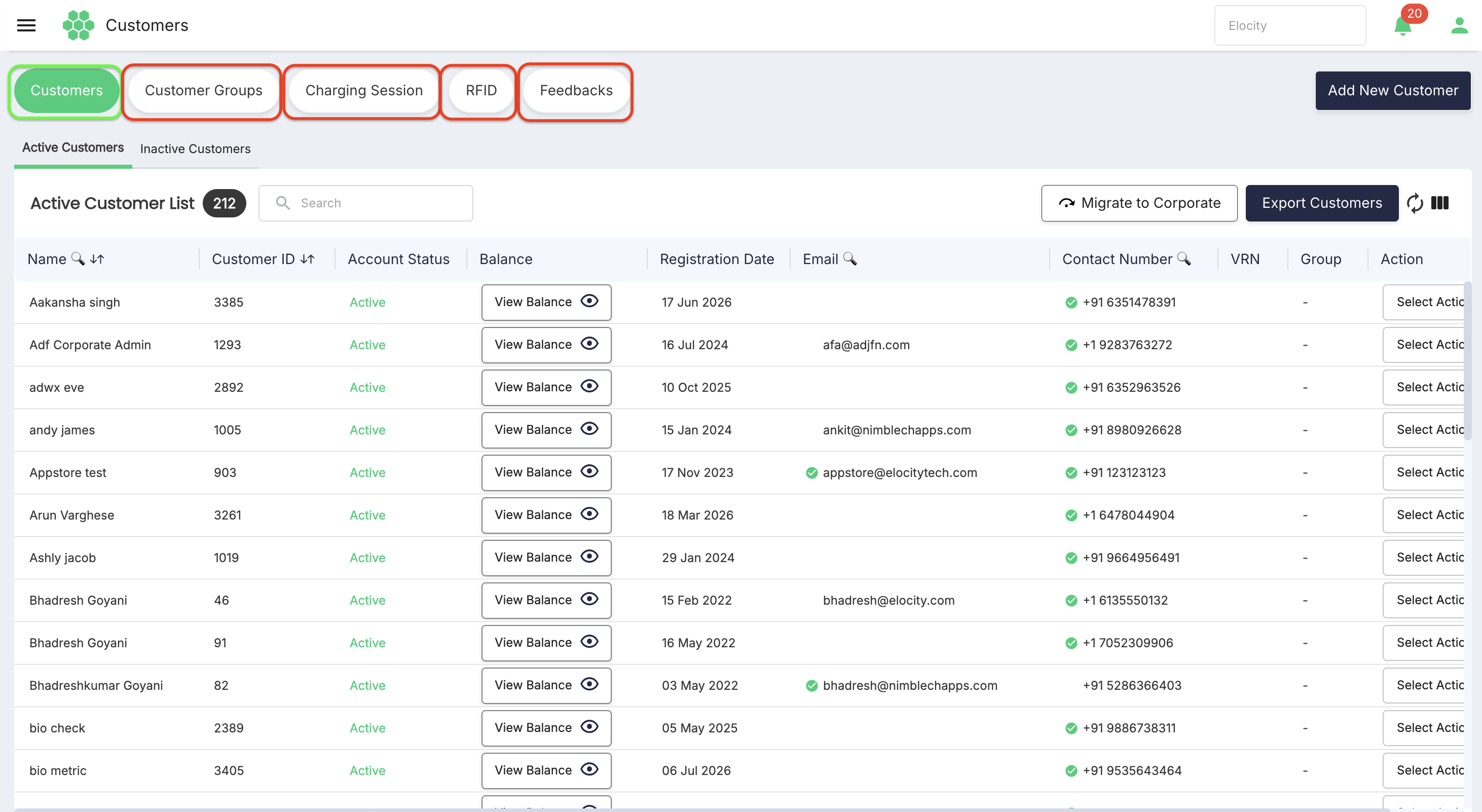Show balance for Arun Varghese

(x=546, y=515)
